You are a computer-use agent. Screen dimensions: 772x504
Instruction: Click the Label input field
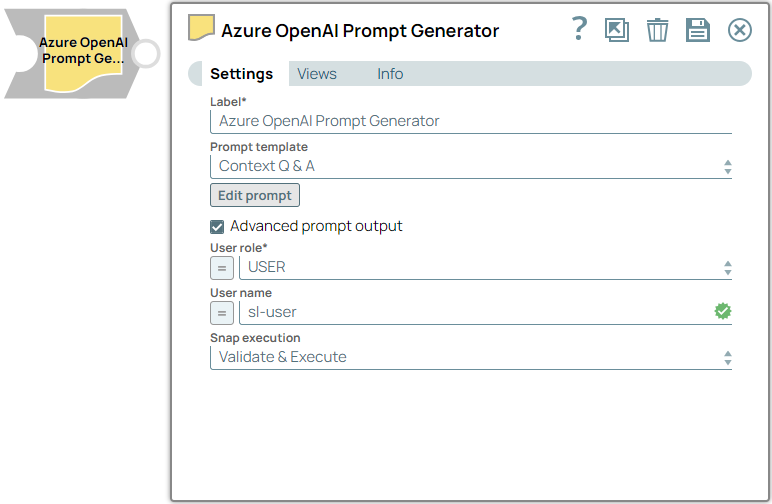471,121
